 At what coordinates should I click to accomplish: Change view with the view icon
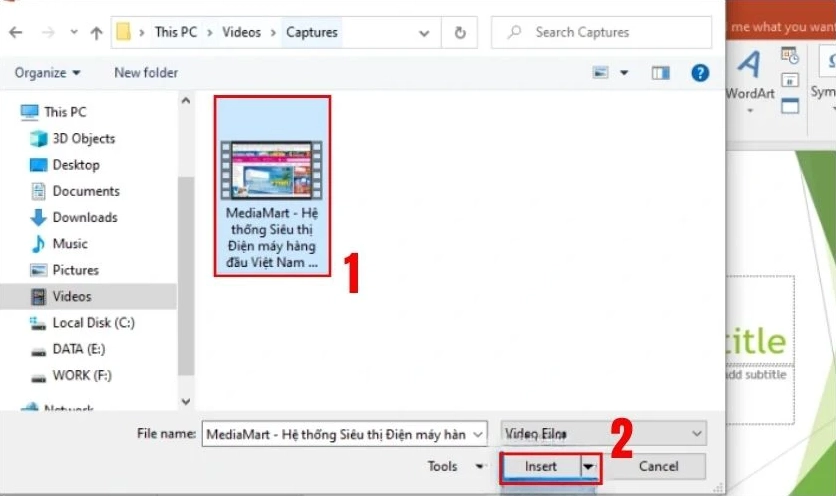pyautogui.click(x=601, y=73)
